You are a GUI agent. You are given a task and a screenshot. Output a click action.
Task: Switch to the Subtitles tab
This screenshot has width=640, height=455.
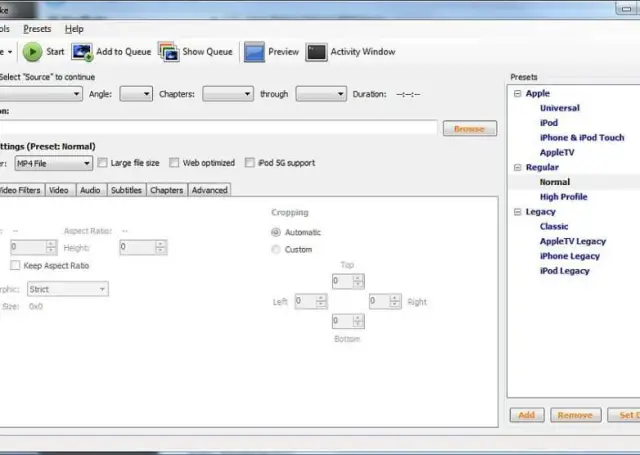pos(126,190)
